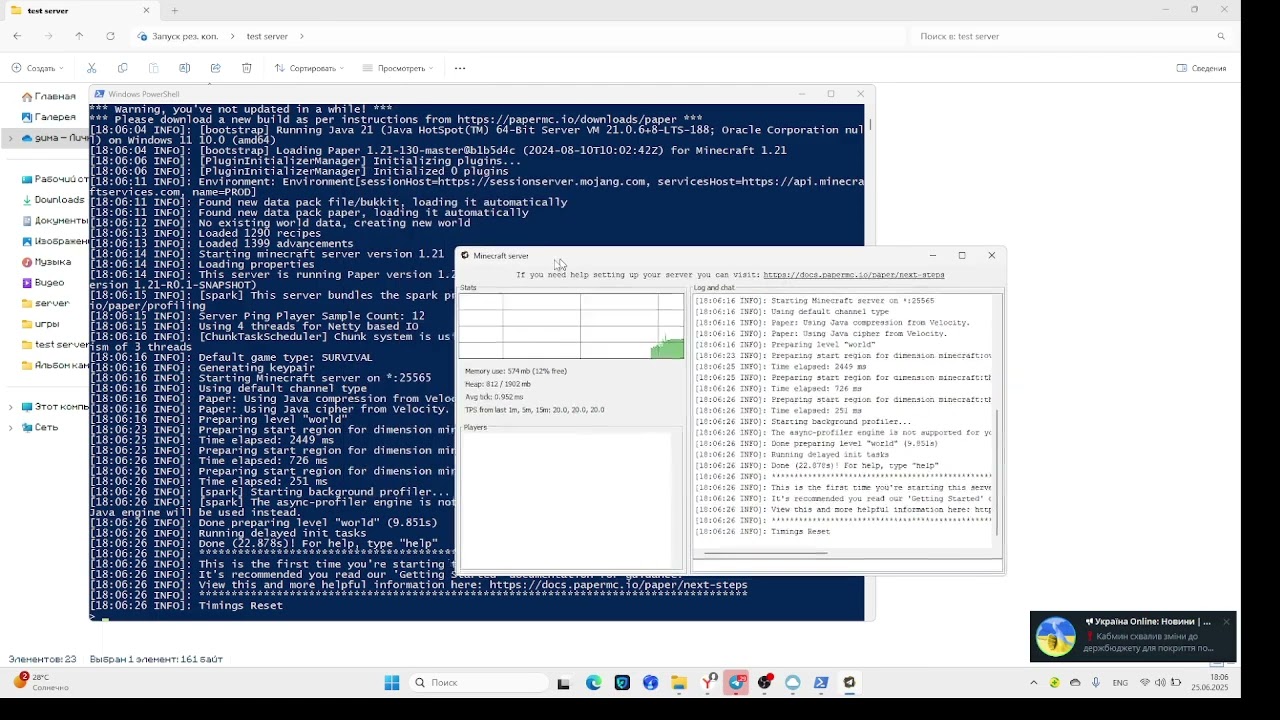This screenshot has width=1280, height=720.
Task: Click the Rename icon in Explorer toolbar
Action: coord(184,68)
